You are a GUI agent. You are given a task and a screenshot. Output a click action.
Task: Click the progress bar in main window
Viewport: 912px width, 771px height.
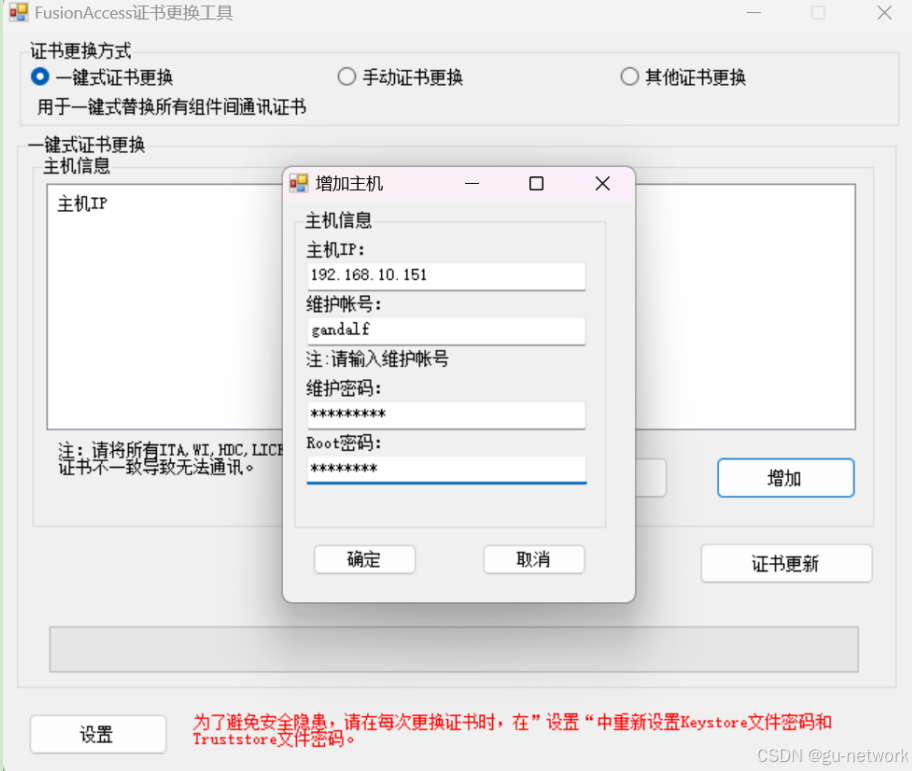point(454,649)
